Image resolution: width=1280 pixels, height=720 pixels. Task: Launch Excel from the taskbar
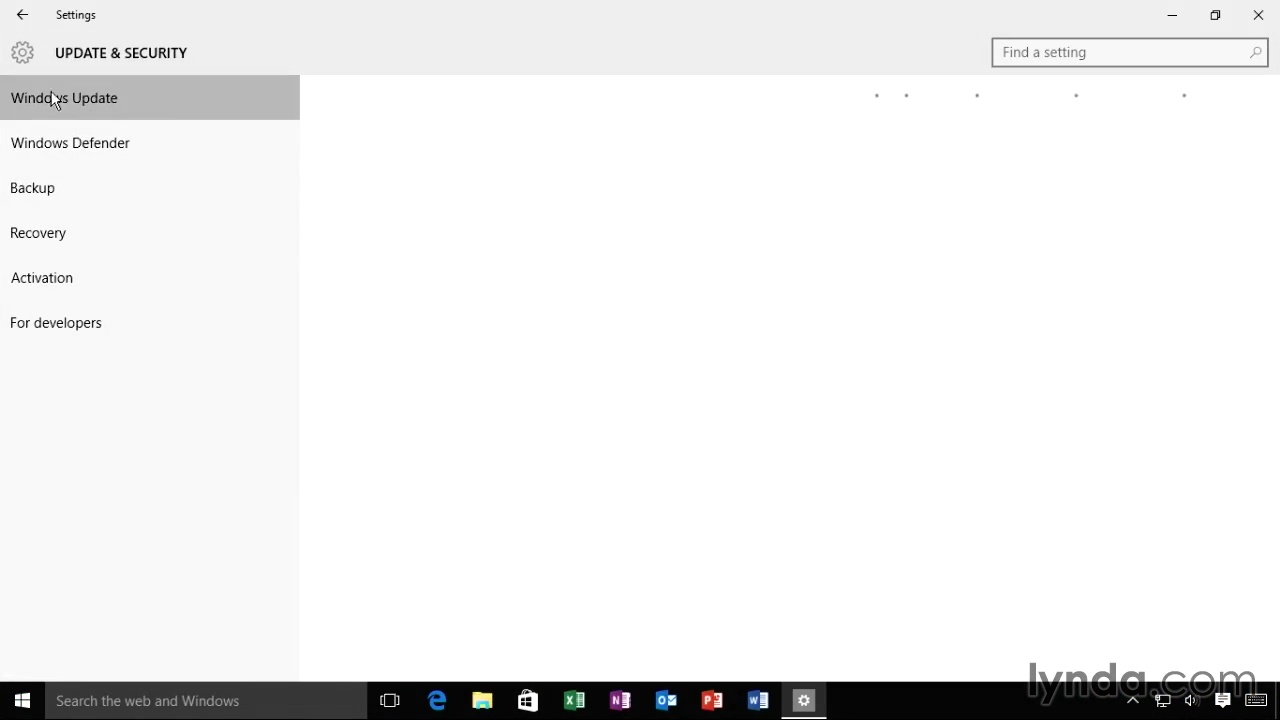point(574,701)
